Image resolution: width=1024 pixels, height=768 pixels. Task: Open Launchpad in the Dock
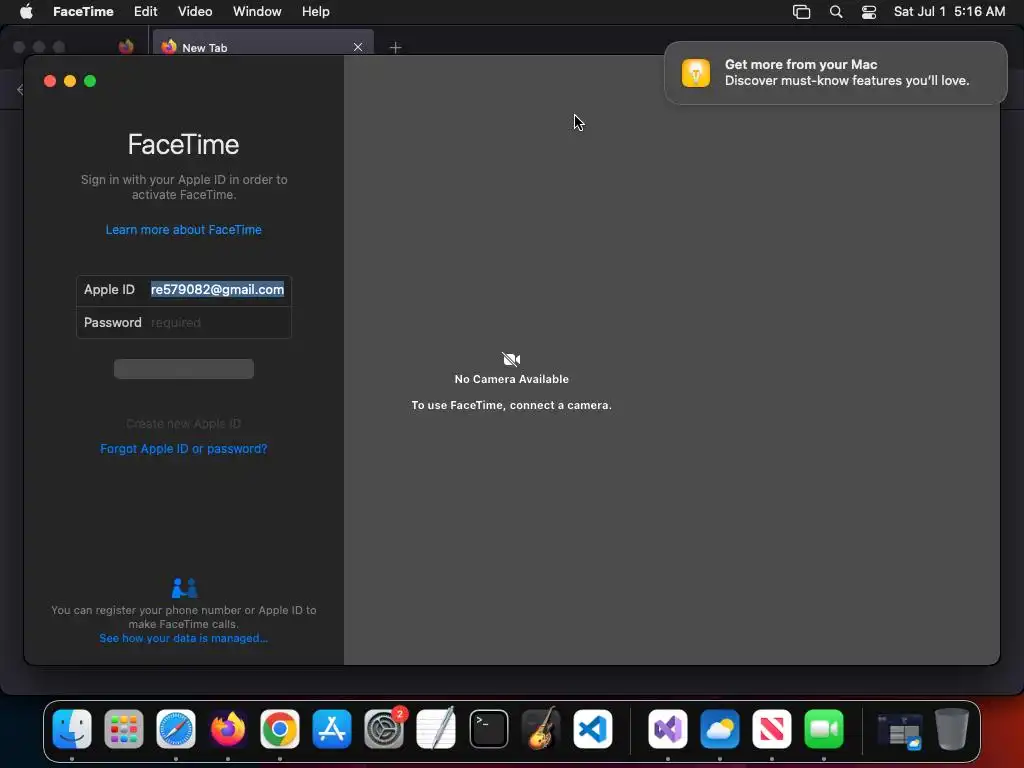click(x=123, y=729)
